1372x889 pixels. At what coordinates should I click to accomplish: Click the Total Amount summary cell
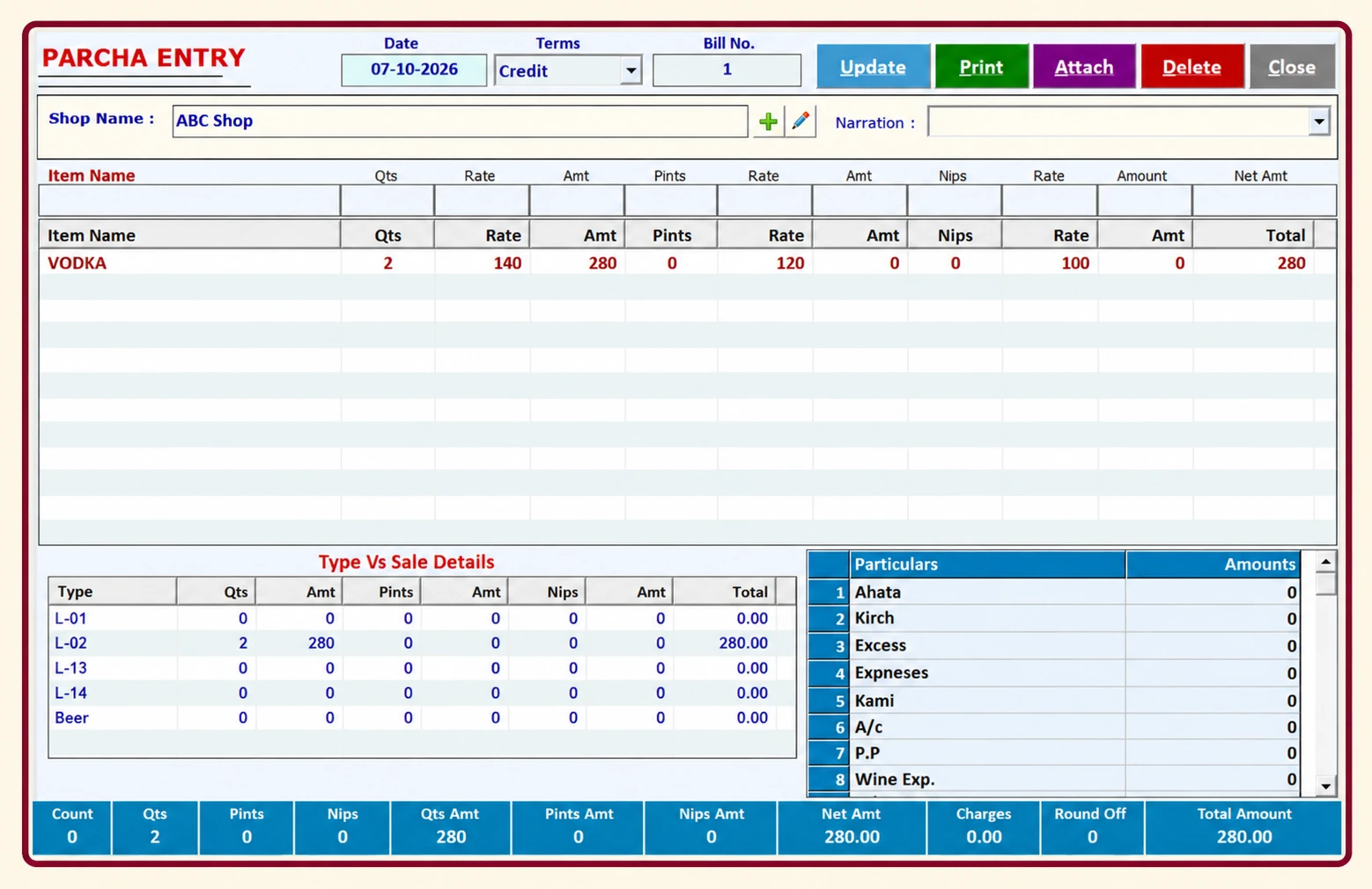1243,827
